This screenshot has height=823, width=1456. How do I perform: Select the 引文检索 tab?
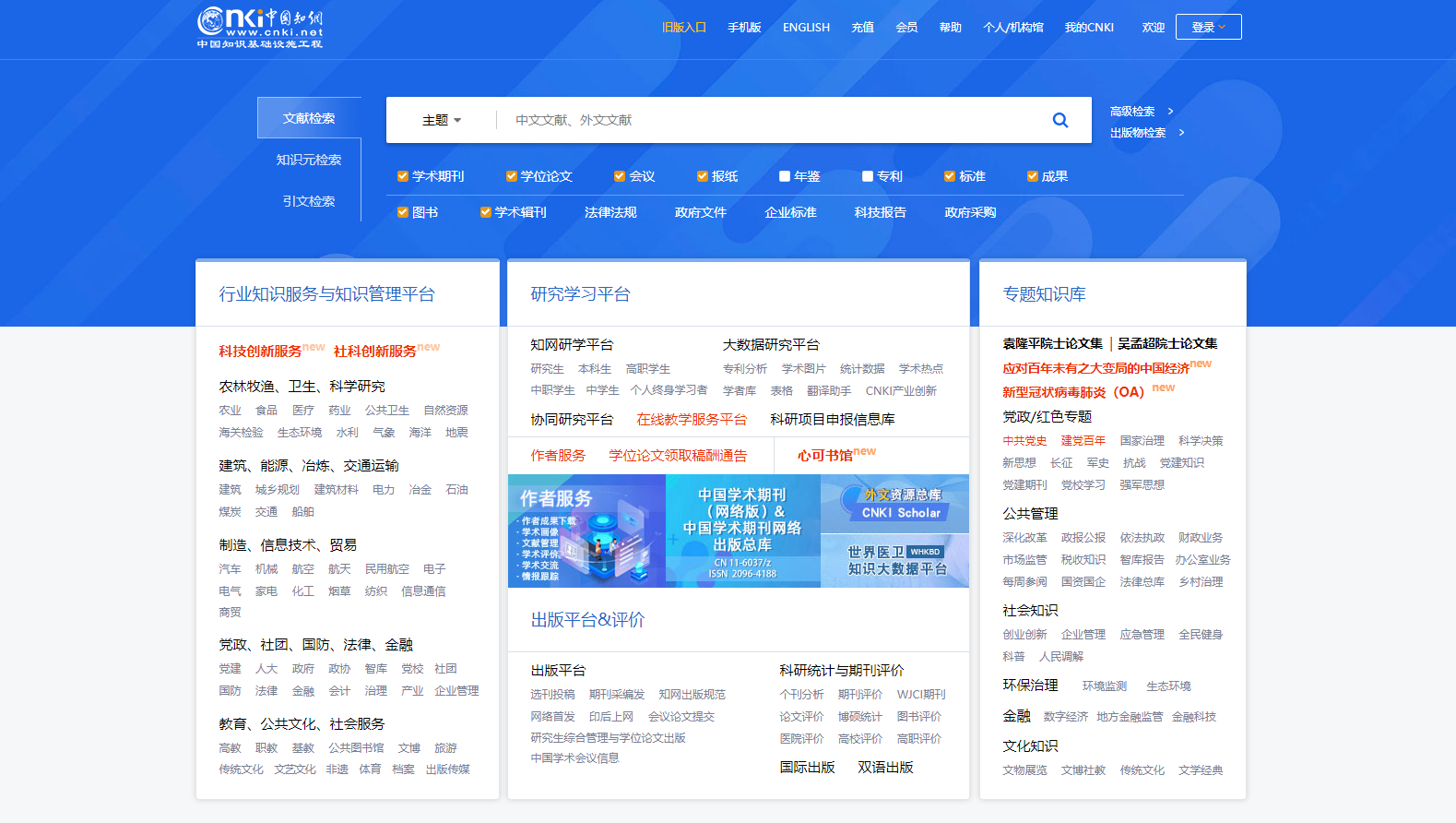click(x=309, y=201)
